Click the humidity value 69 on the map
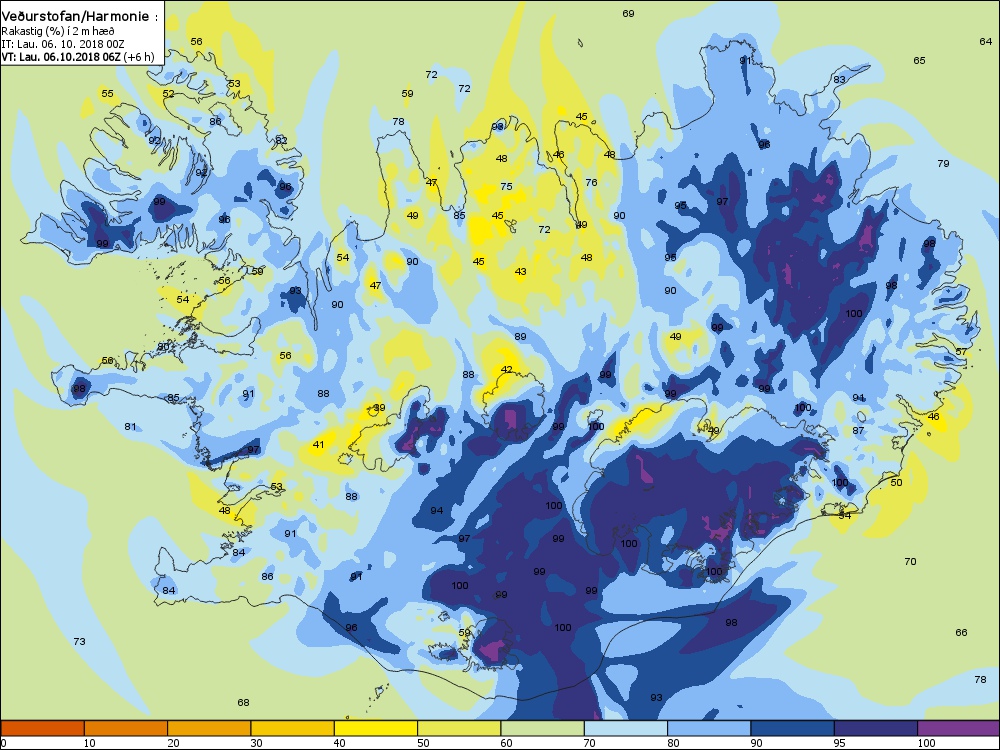This screenshot has height=750, width=1000. pos(628,13)
